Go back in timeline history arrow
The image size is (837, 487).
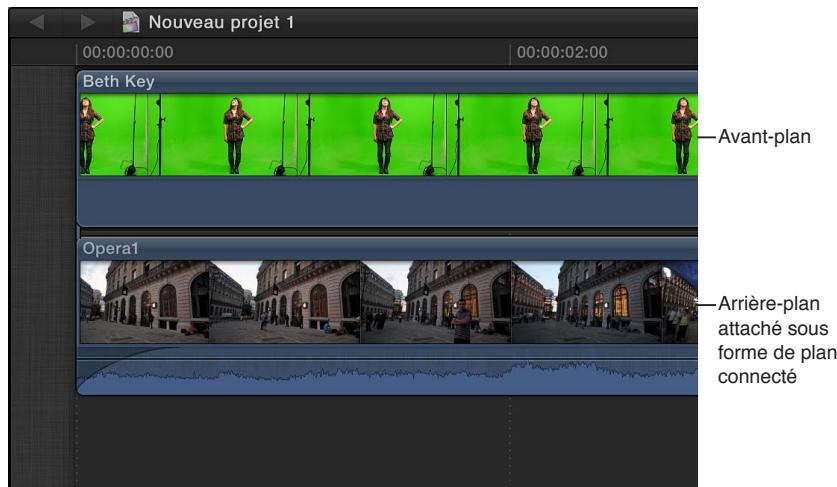[37, 22]
